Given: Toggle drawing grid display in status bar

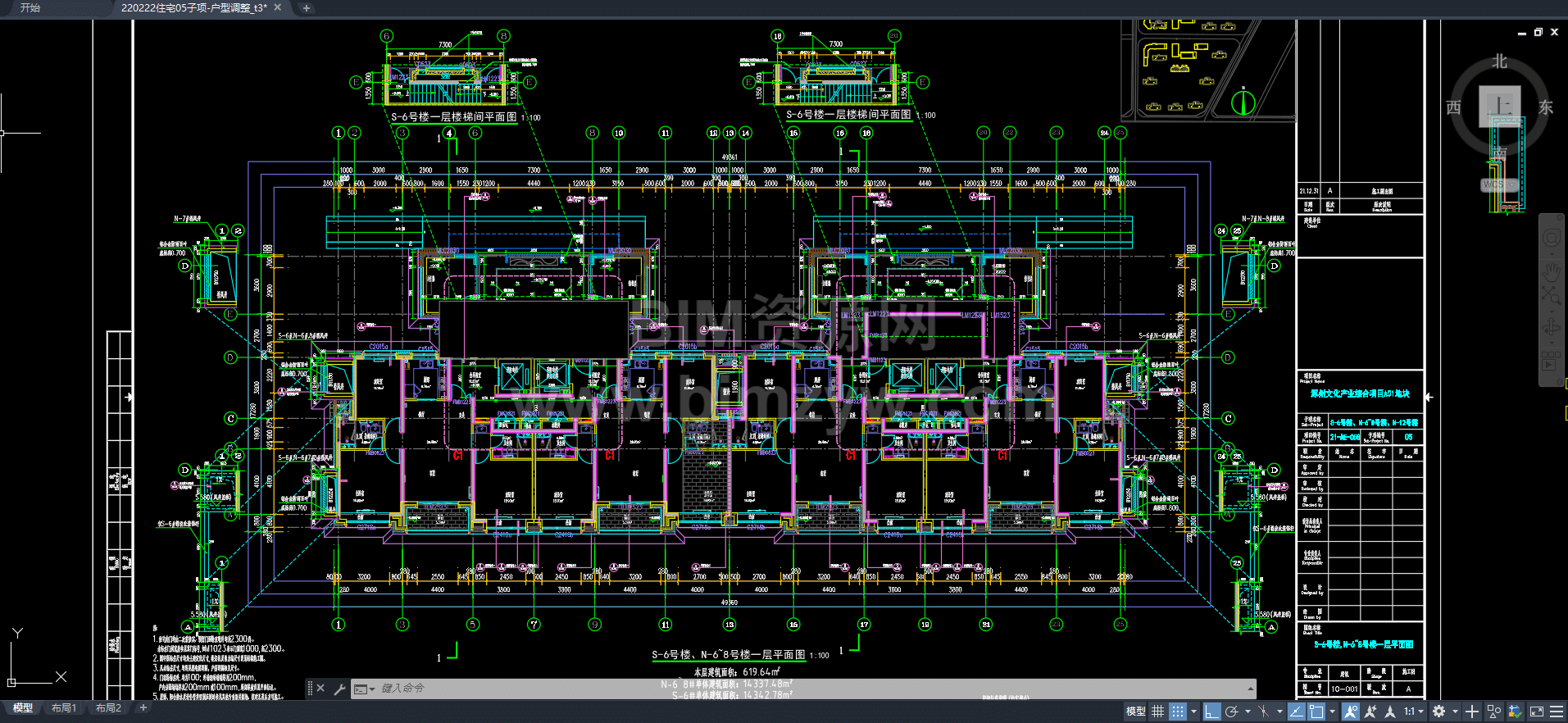Looking at the screenshot, I should point(1157,712).
